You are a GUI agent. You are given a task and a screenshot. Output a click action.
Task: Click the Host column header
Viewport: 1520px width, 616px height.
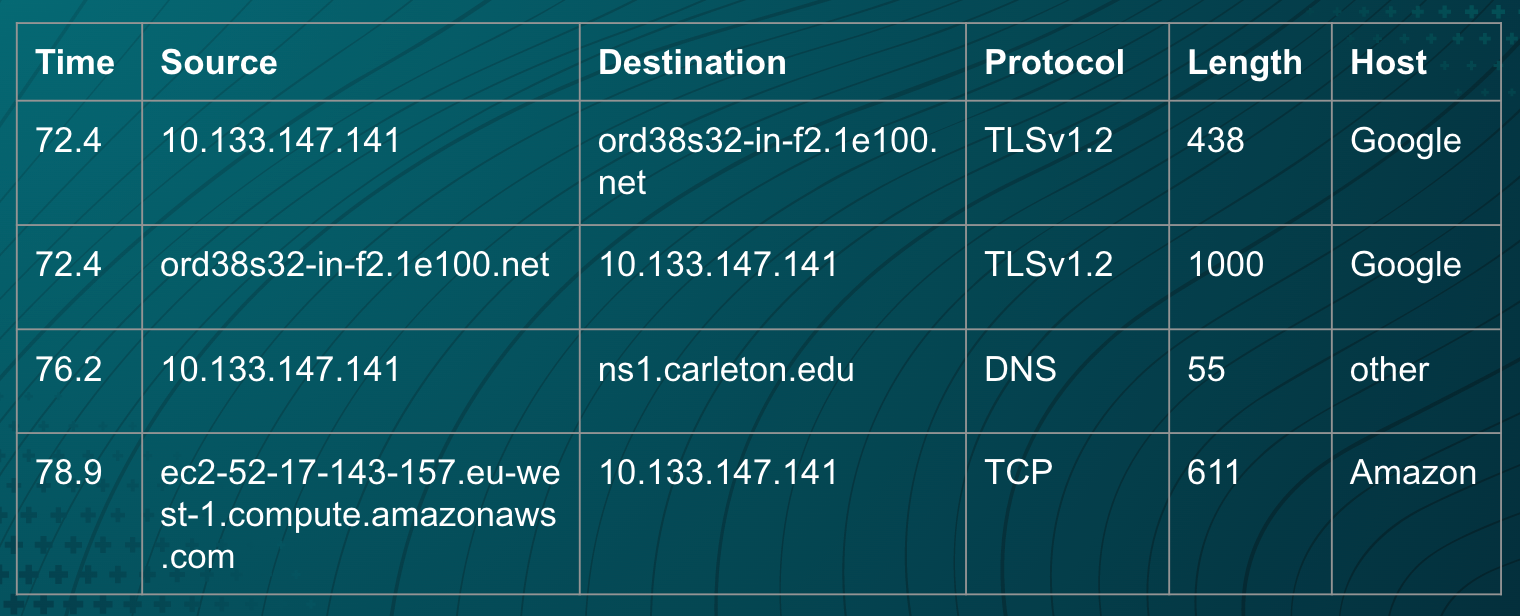click(x=1389, y=63)
